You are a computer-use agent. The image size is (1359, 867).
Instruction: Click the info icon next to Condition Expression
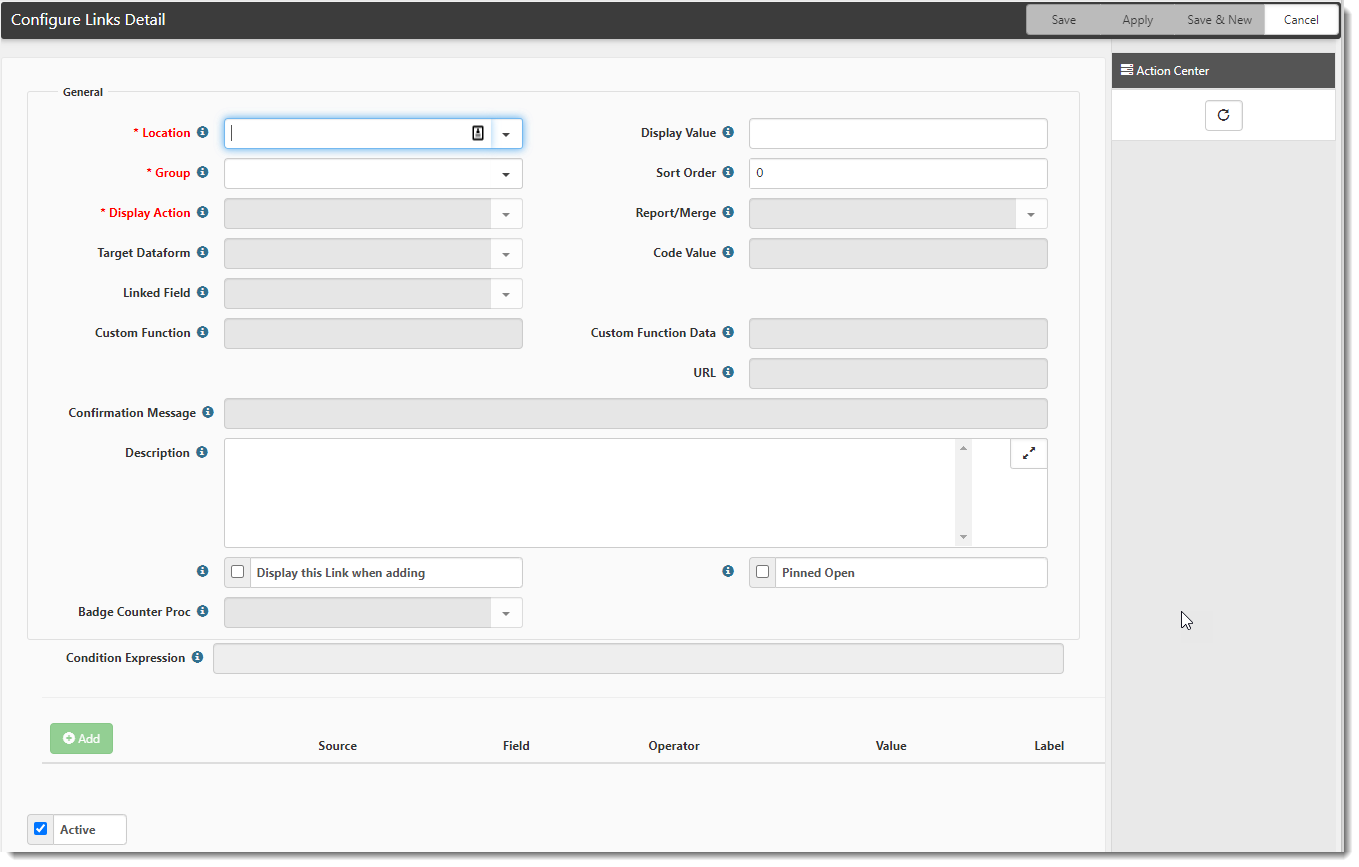(x=197, y=657)
